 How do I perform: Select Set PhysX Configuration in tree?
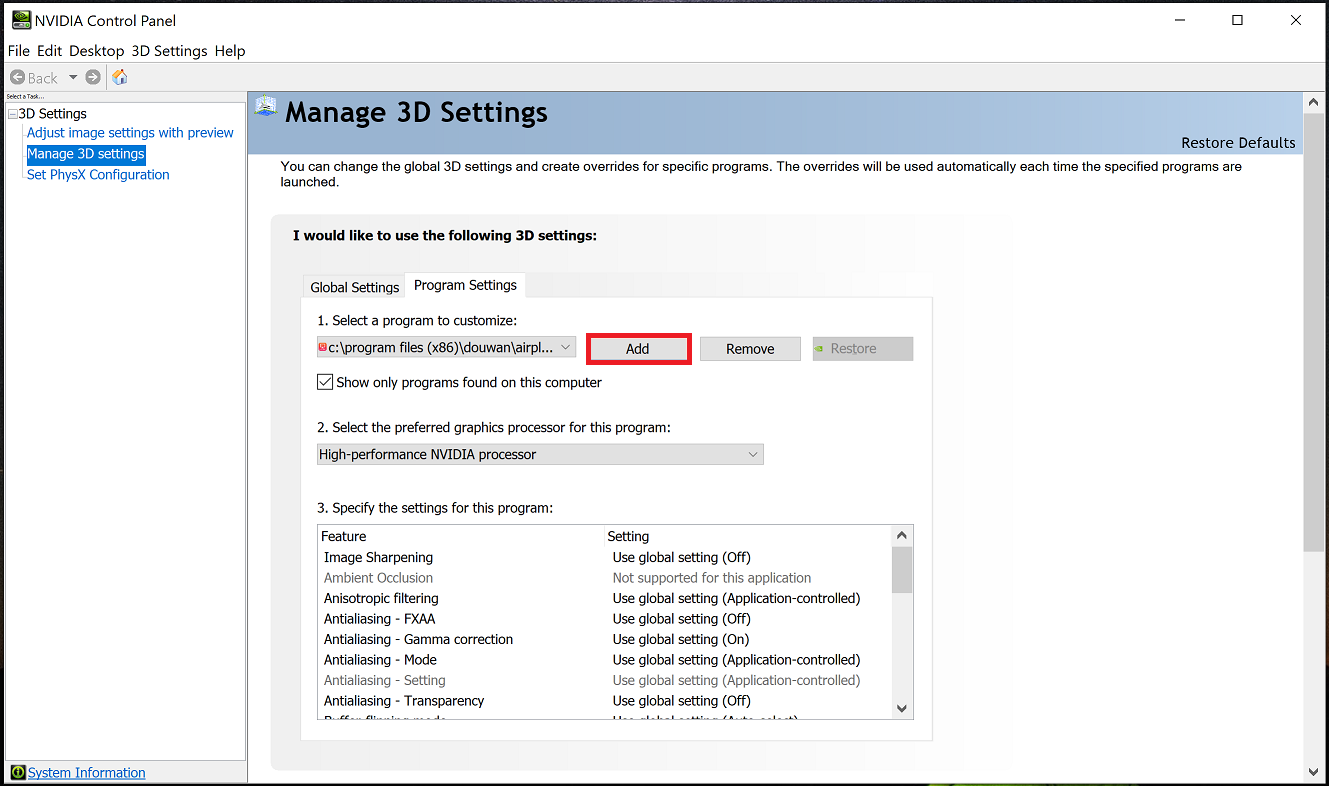coord(98,174)
